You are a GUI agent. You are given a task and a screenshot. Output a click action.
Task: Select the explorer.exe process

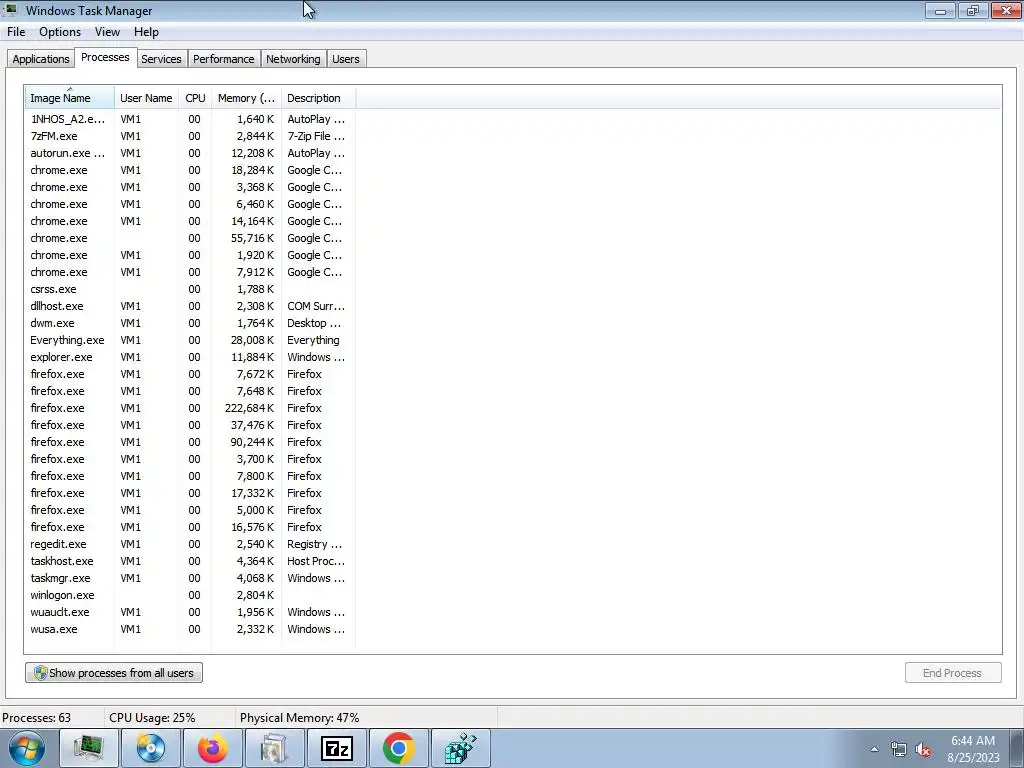(x=190, y=357)
